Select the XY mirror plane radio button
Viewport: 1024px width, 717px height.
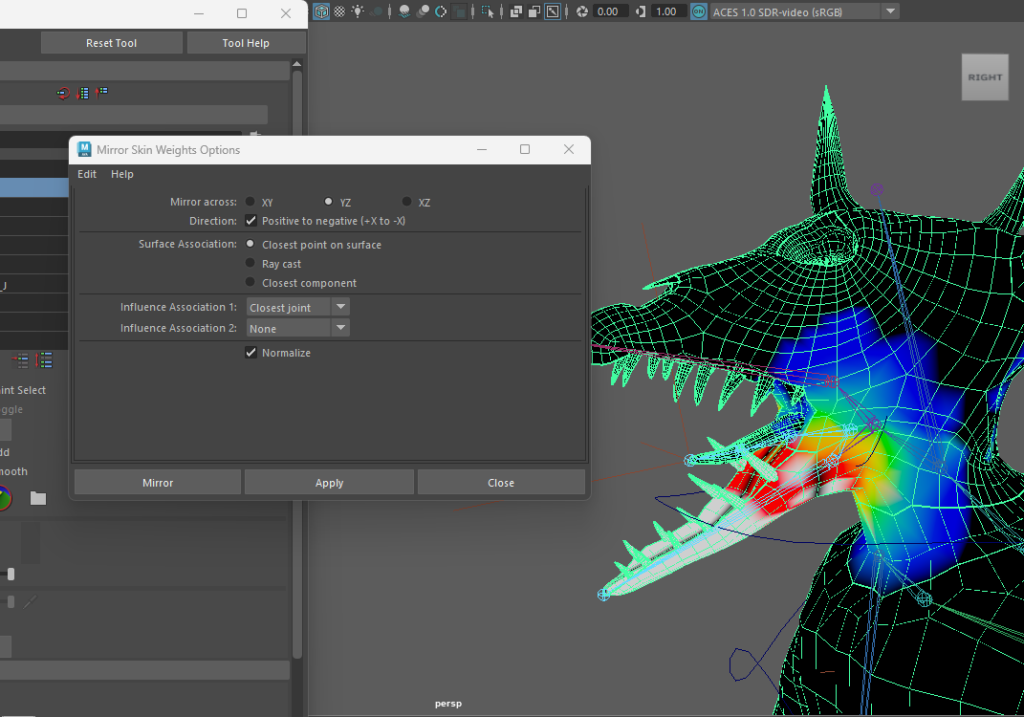click(251, 202)
